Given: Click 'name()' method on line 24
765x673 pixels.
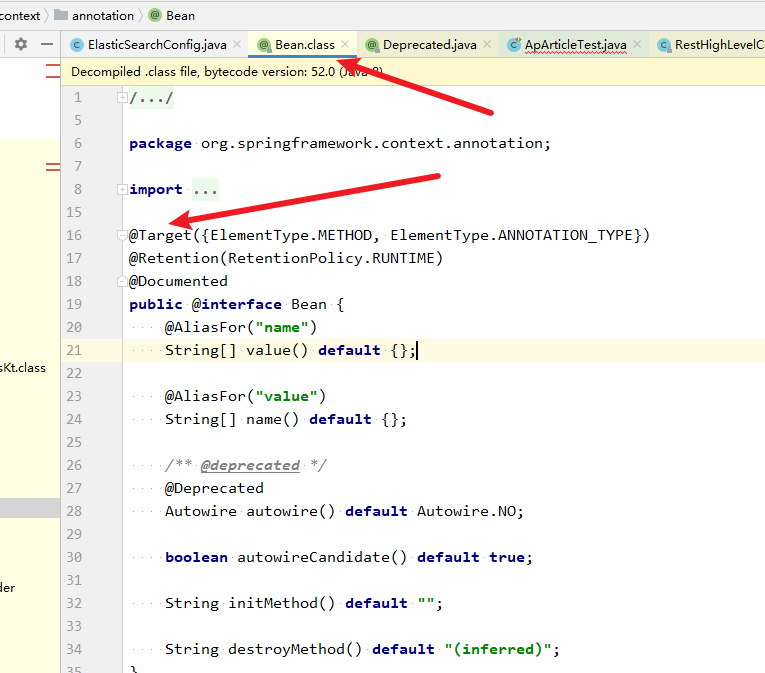Looking at the screenshot, I should click(272, 420).
